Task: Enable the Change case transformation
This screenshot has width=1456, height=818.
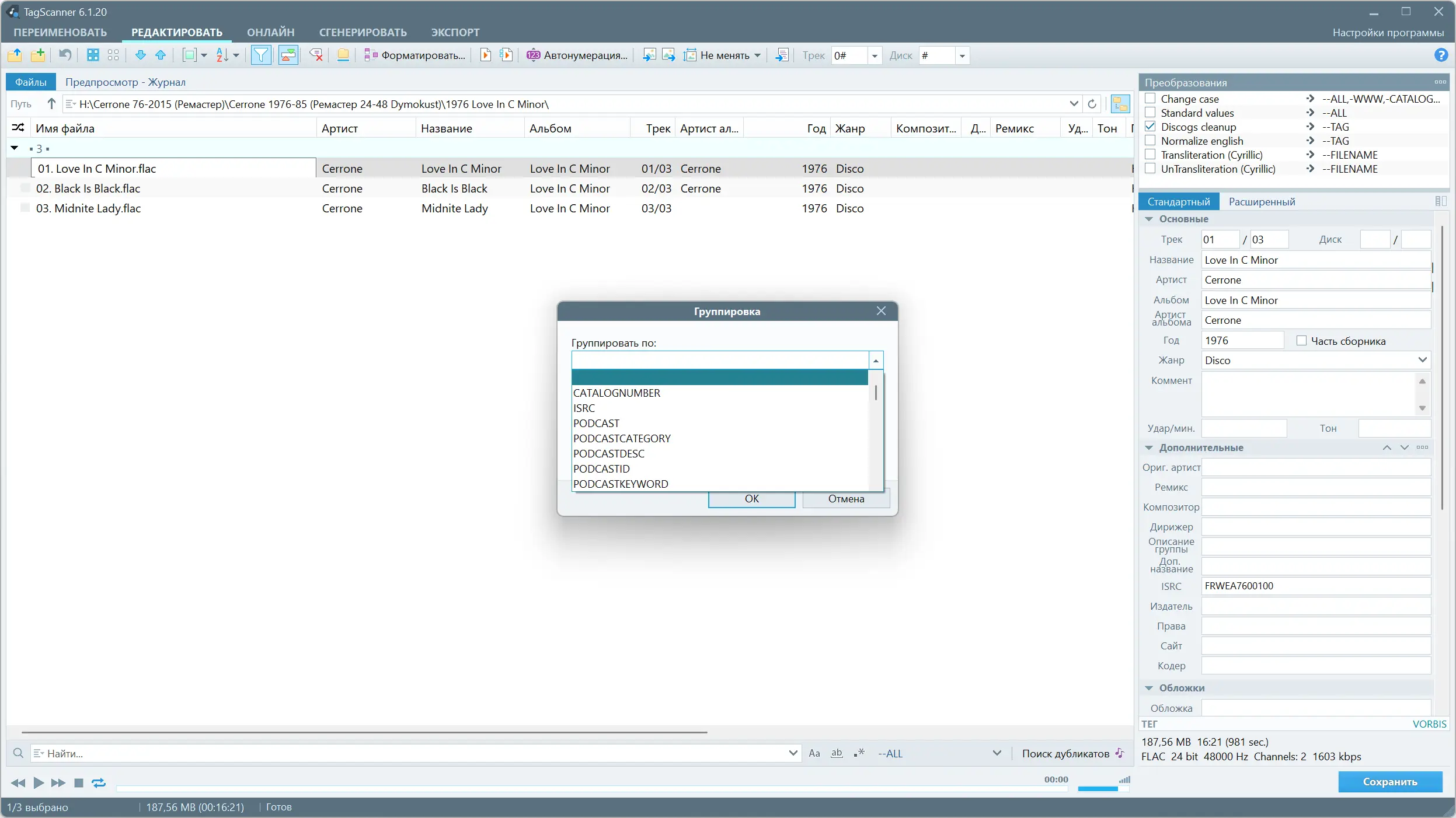Action: (x=1151, y=99)
